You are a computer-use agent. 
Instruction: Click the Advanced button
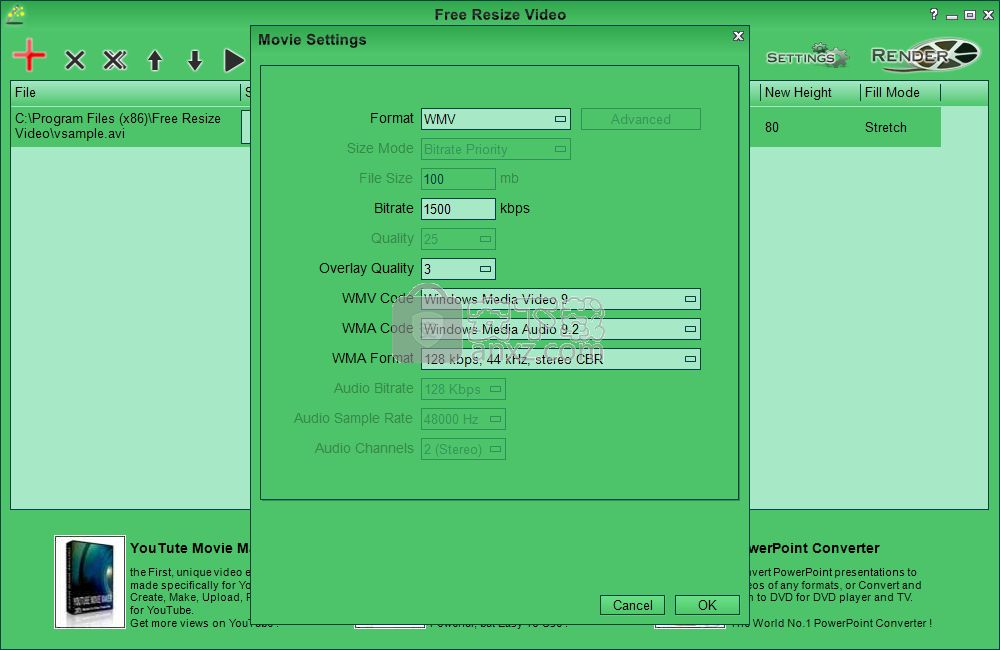[641, 119]
